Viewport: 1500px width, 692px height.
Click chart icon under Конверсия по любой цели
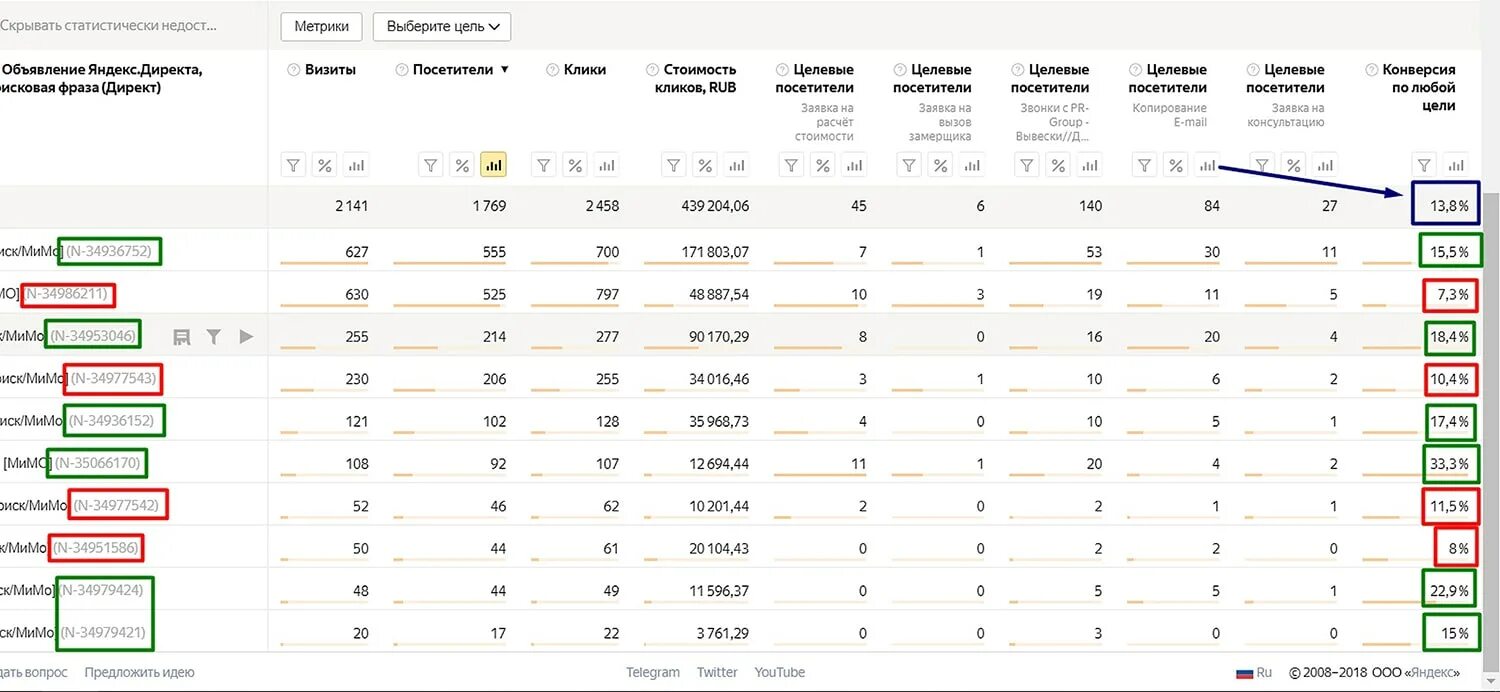pos(1456,165)
